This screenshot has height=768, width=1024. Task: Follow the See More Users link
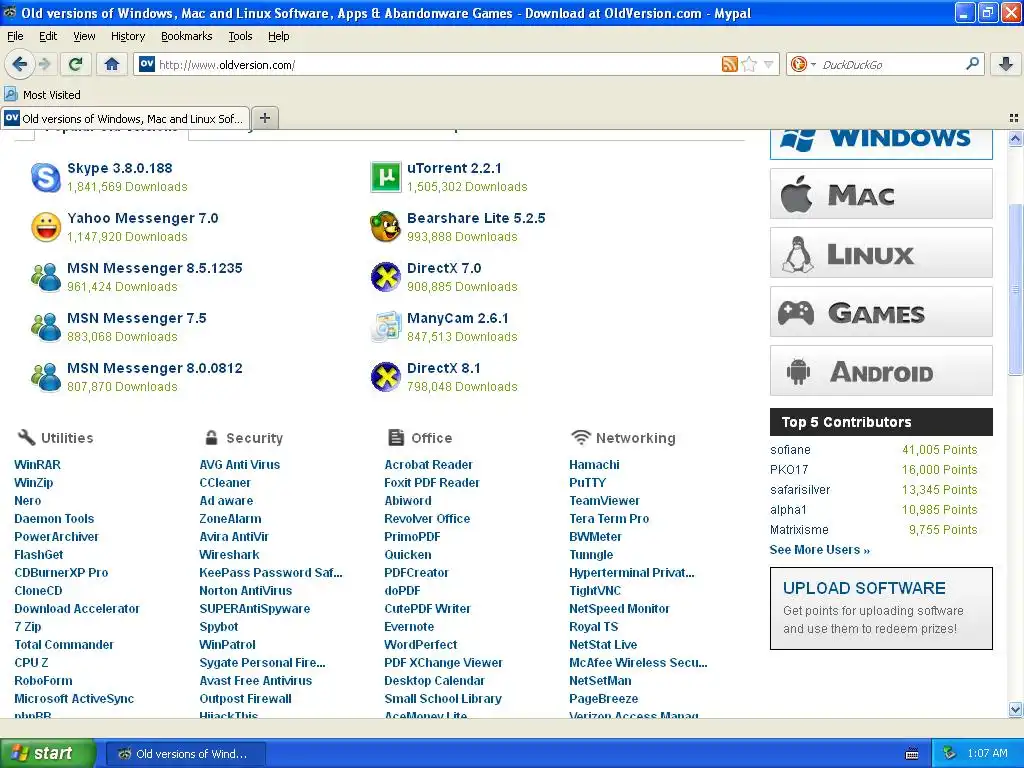click(x=820, y=549)
